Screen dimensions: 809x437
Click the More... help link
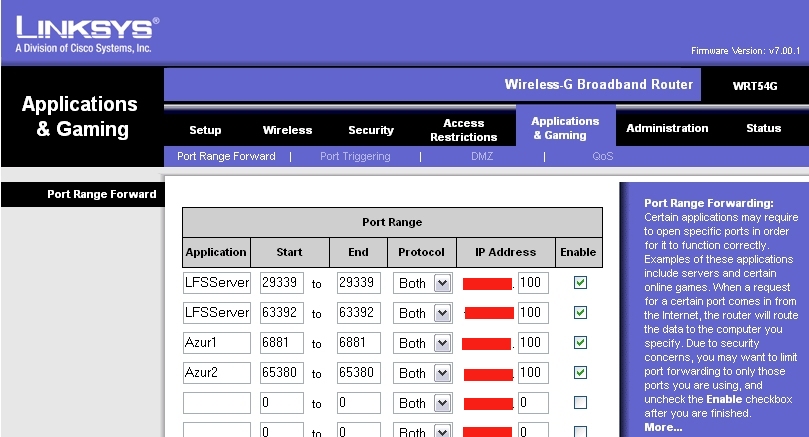tap(663, 427)
